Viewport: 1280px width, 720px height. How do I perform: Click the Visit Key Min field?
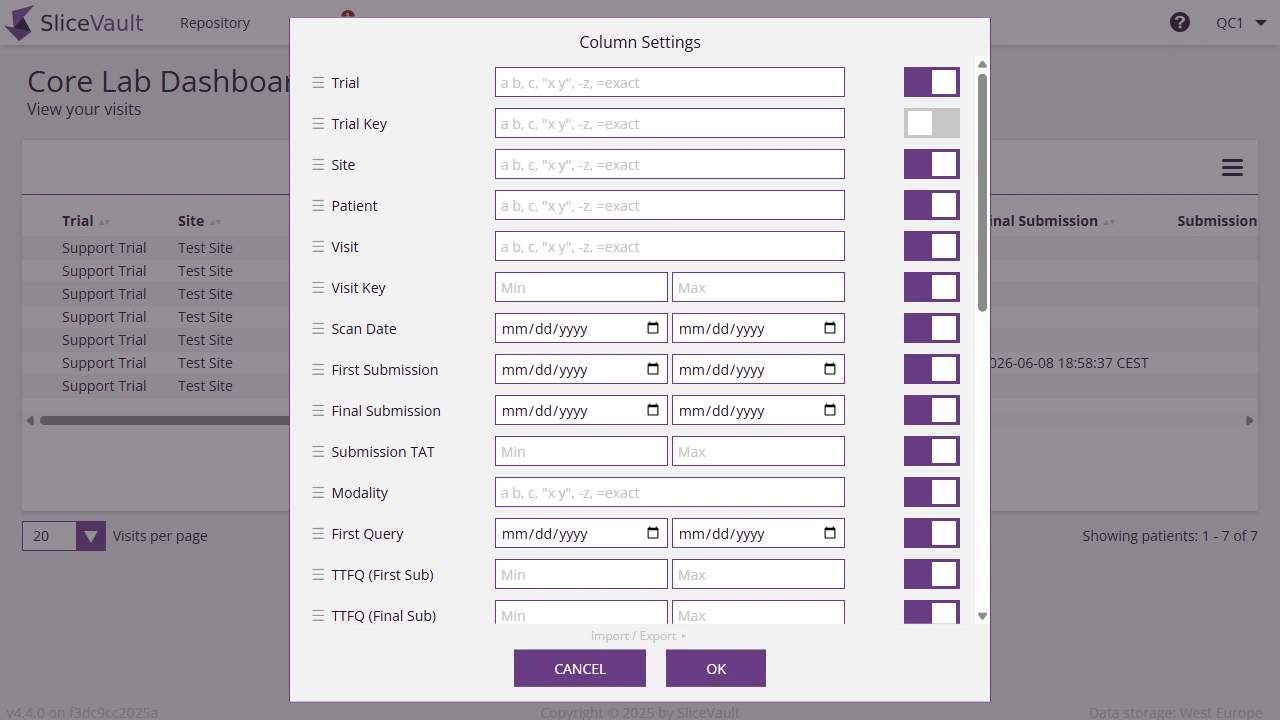tap(581, 287)
